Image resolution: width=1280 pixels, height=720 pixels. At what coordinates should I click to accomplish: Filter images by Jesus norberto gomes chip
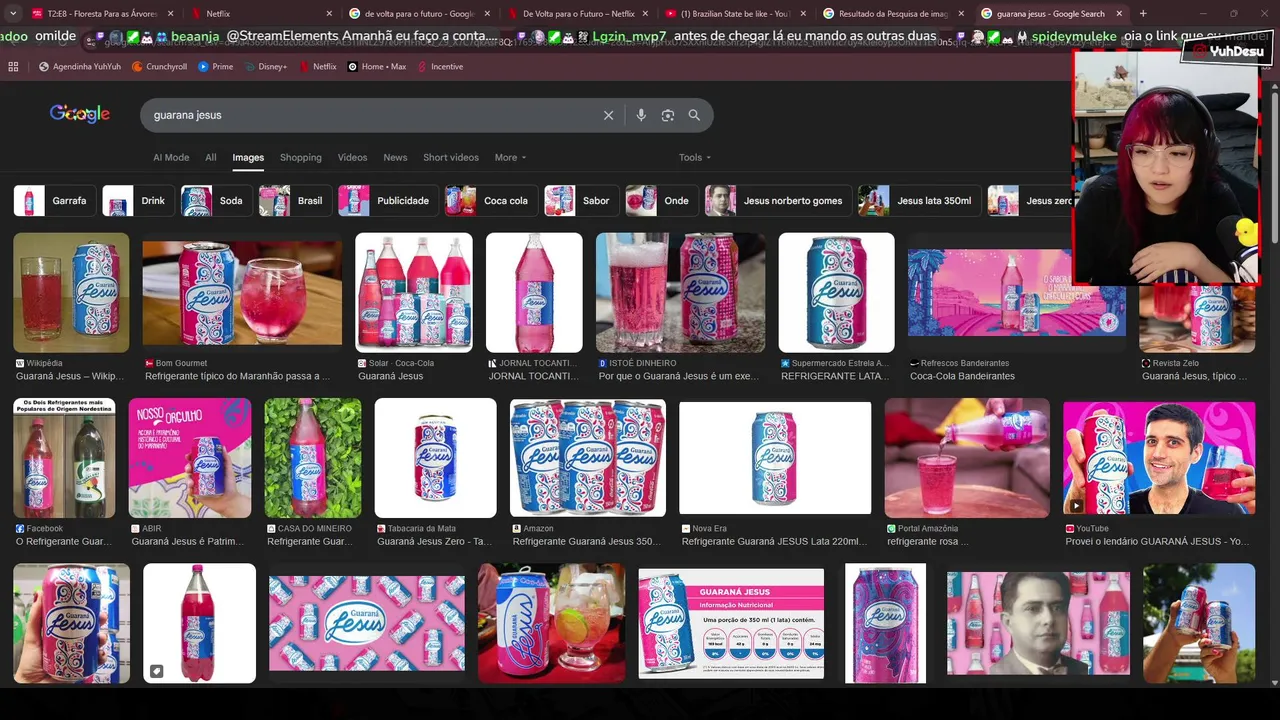(x=778, y=201)
